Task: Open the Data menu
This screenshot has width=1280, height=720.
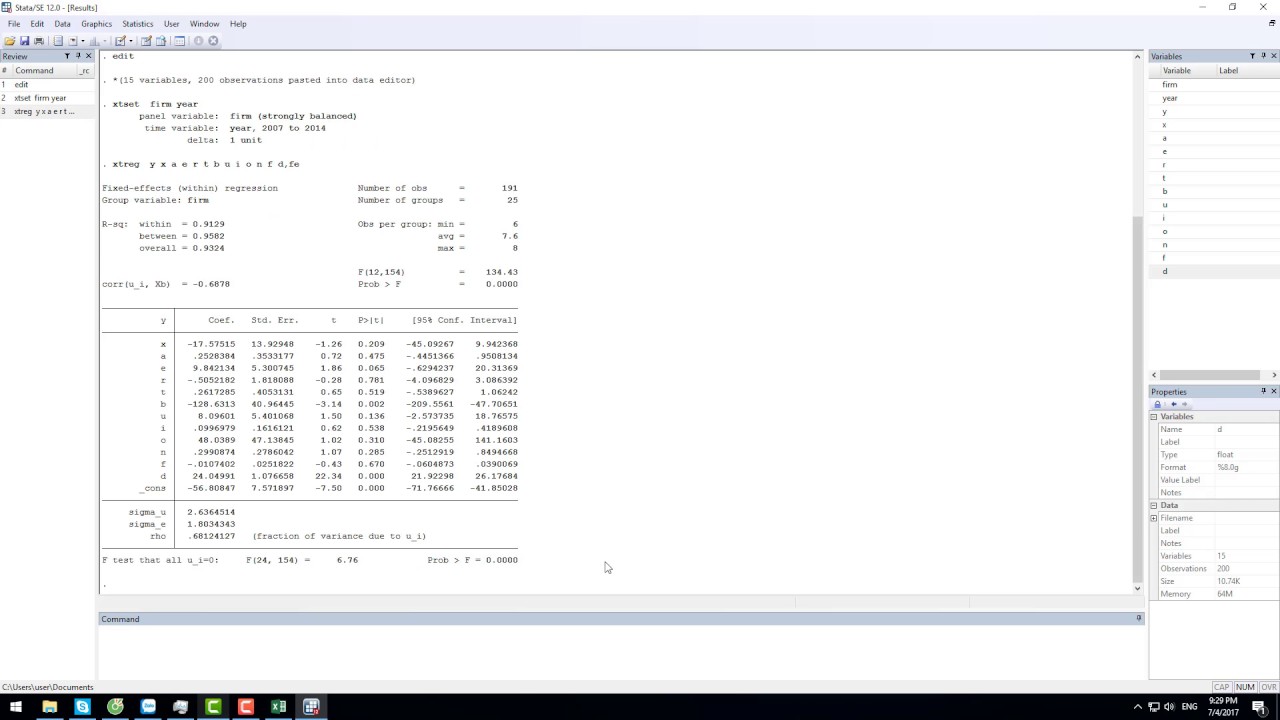Action: click(x=62, y=23)
